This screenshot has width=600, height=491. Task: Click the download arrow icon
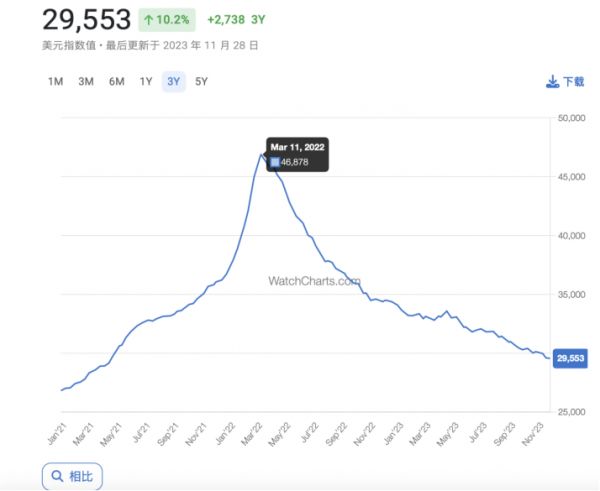[551, 82]
